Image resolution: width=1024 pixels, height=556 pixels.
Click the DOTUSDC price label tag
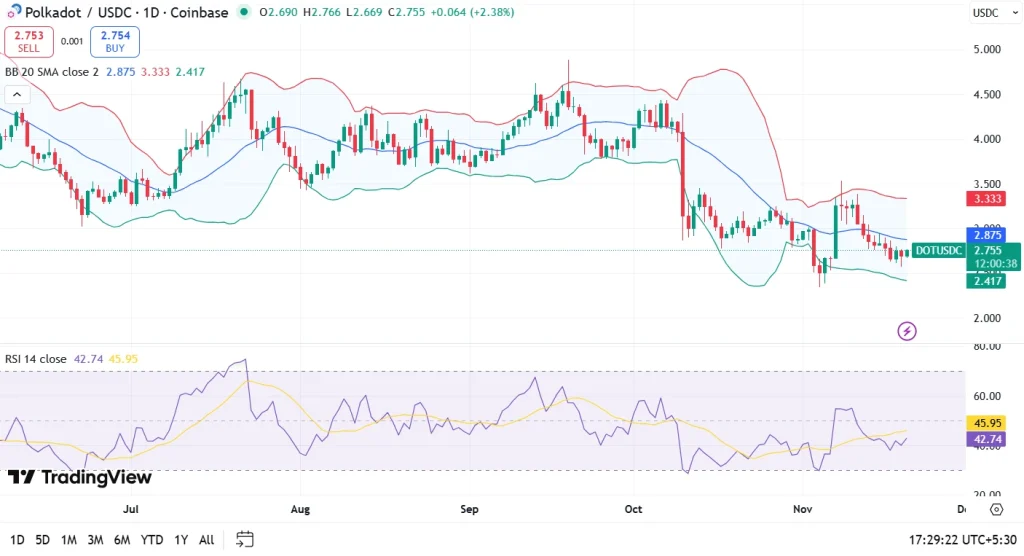938,250
